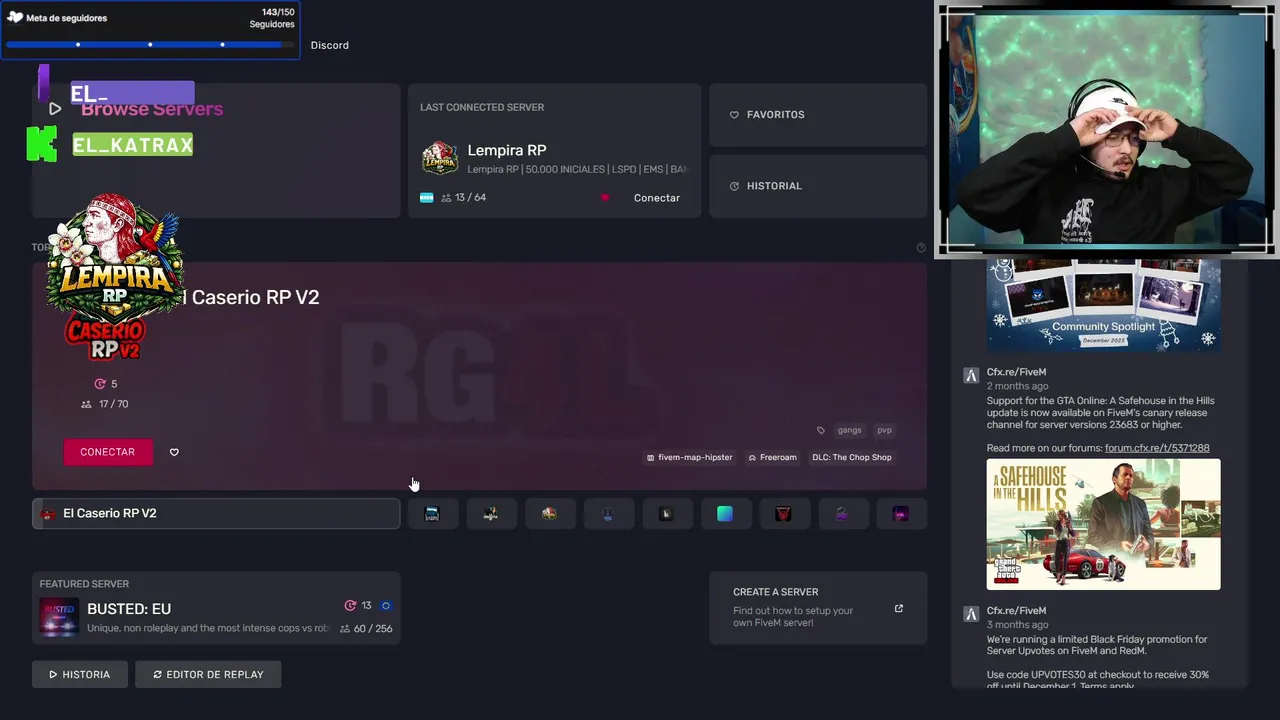The width and height of the screenshot is (1280, 720).
Task: Open the Historia button
Action: click(x=80, y=674)
